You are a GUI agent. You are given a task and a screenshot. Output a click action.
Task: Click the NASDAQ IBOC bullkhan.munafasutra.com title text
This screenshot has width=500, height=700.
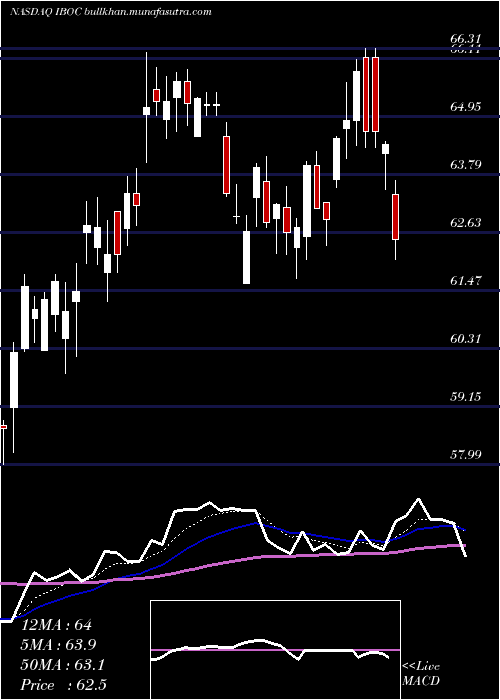(x=110, y=12)
